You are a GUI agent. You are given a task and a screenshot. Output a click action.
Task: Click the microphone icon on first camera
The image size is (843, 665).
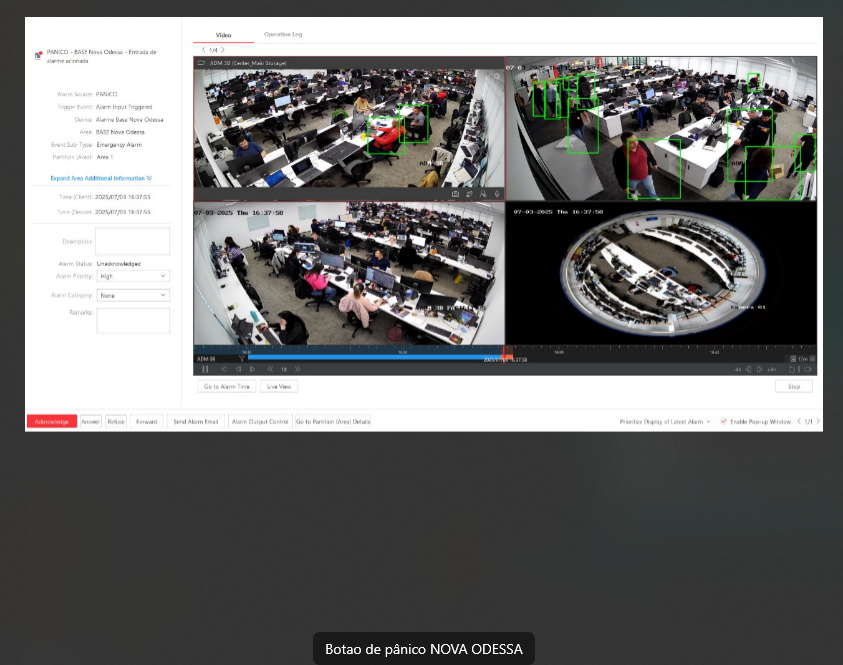[x=497, y=193]
